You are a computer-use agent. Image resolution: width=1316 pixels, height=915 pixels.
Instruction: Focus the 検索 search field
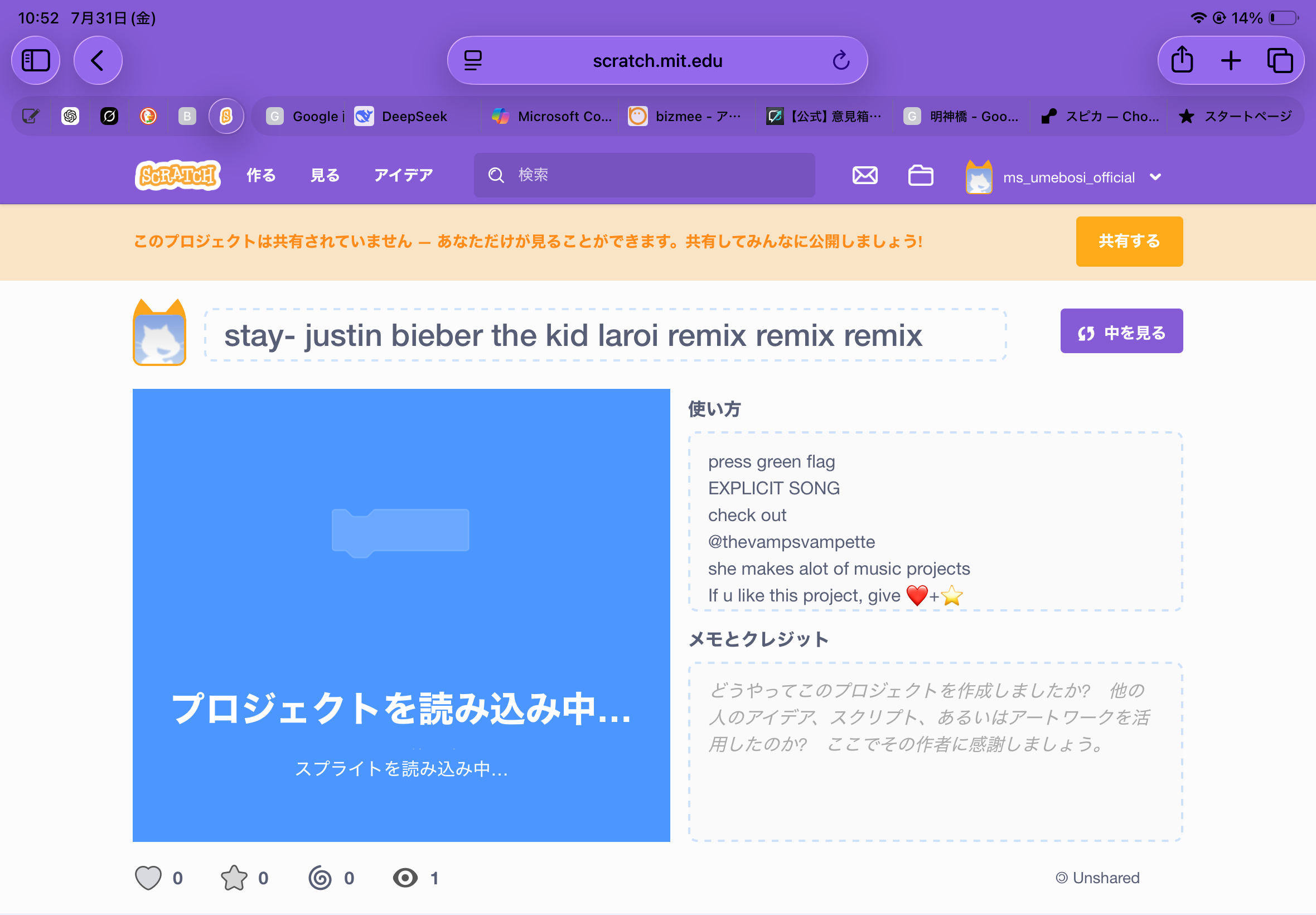tap(644, 175)
